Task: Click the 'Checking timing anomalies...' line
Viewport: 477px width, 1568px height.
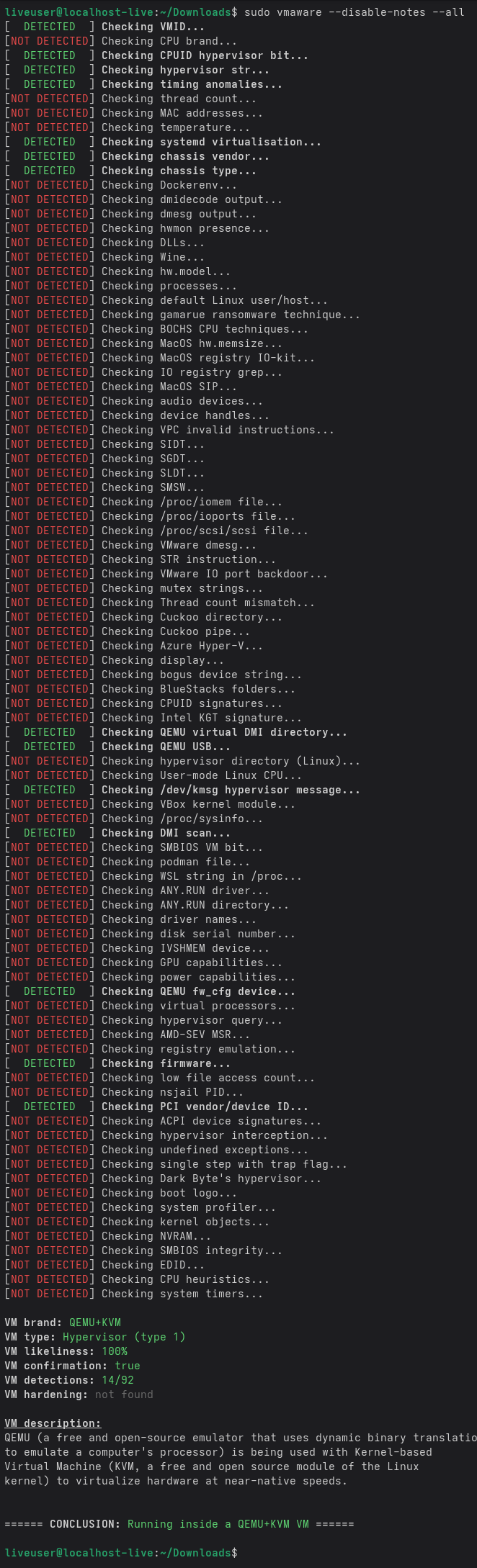Action: tap(192, 84)
